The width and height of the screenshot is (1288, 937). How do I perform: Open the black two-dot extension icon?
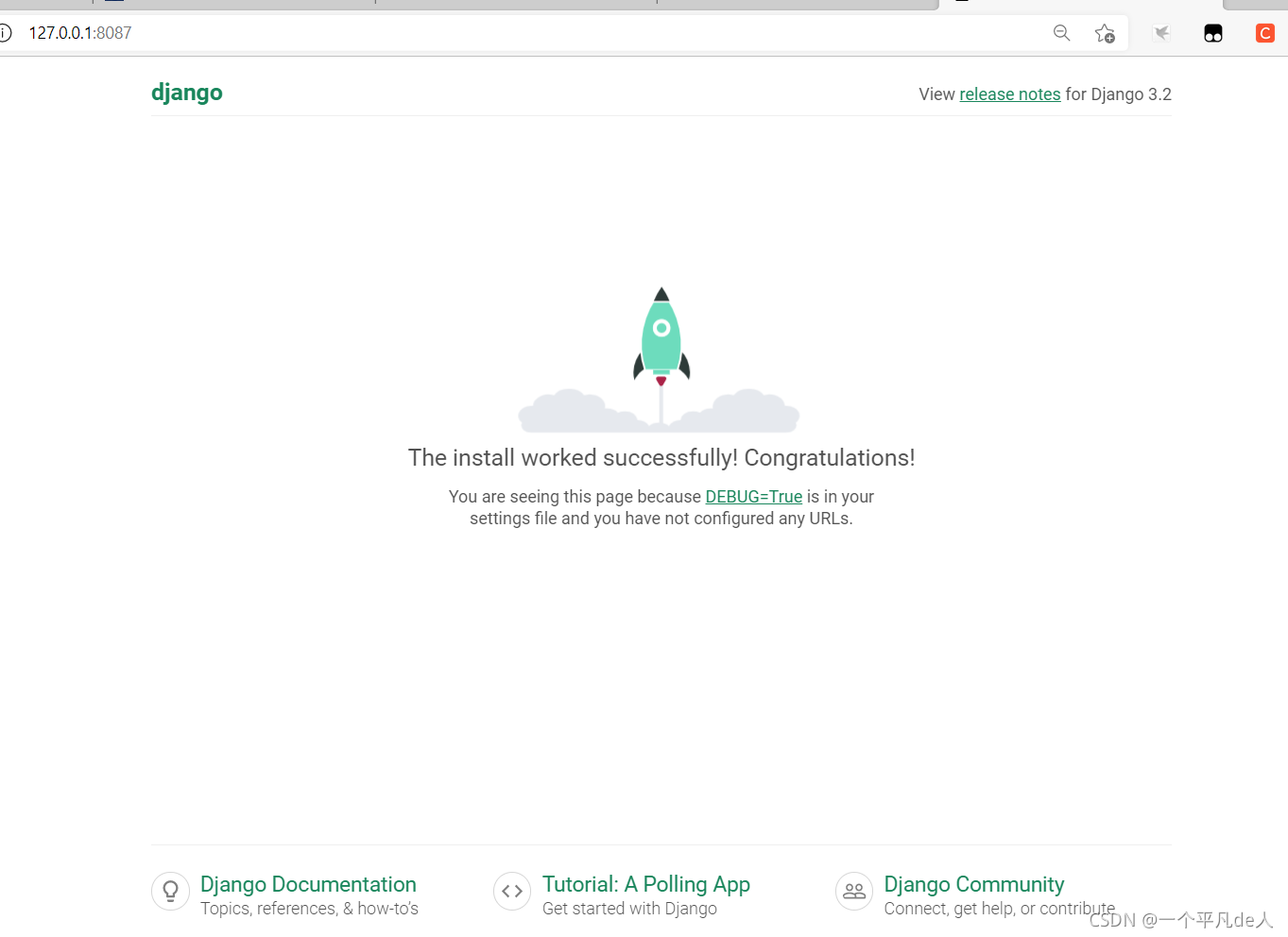pos(1213,33)
